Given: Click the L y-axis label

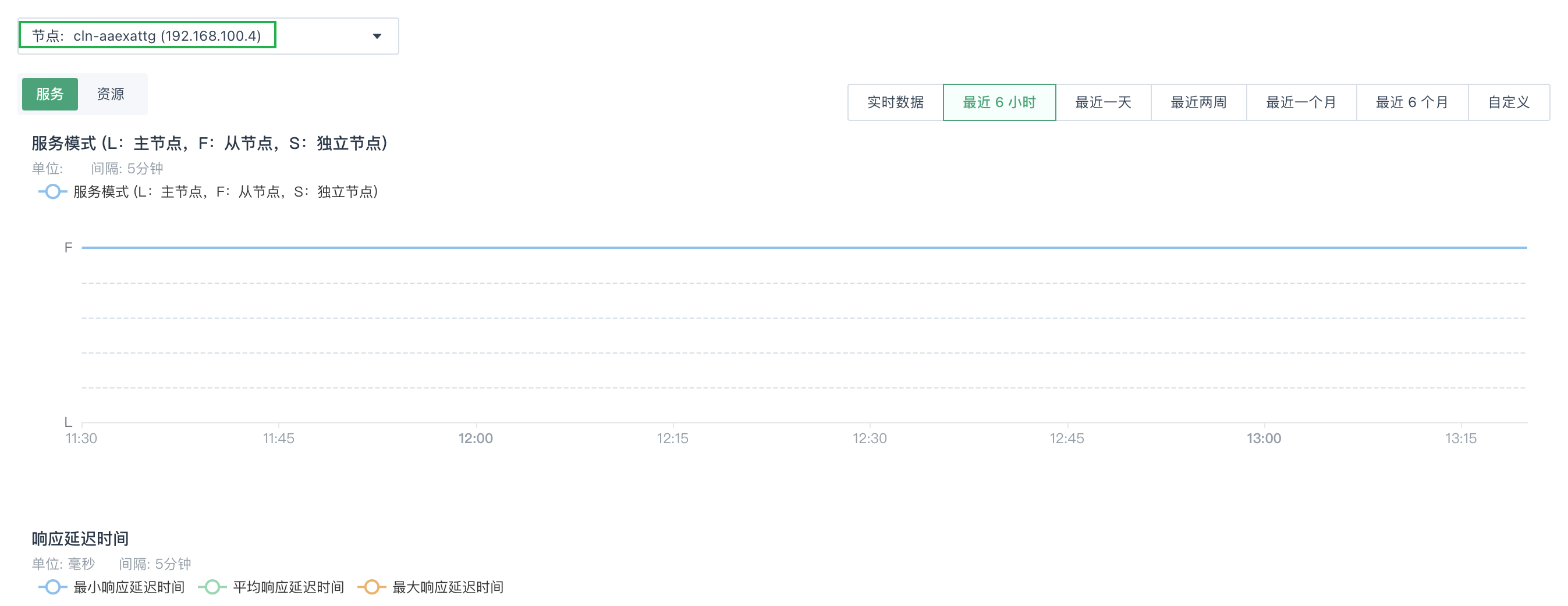Looking at the screenshot, I should (69, 422).
